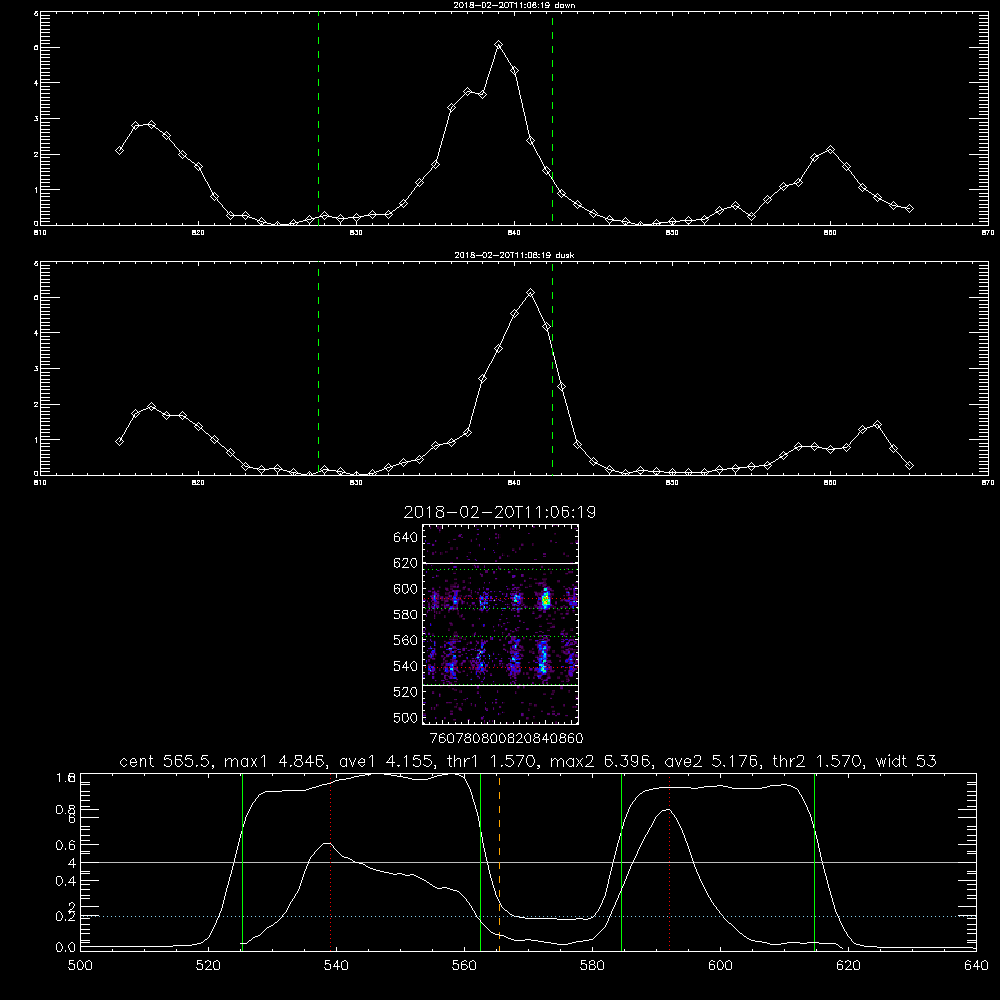Click the heat map x-axis label '760780800820840860'
Image resolution: width=1000 pixels, height=1000 pixels.
click(x=506, y=738)
